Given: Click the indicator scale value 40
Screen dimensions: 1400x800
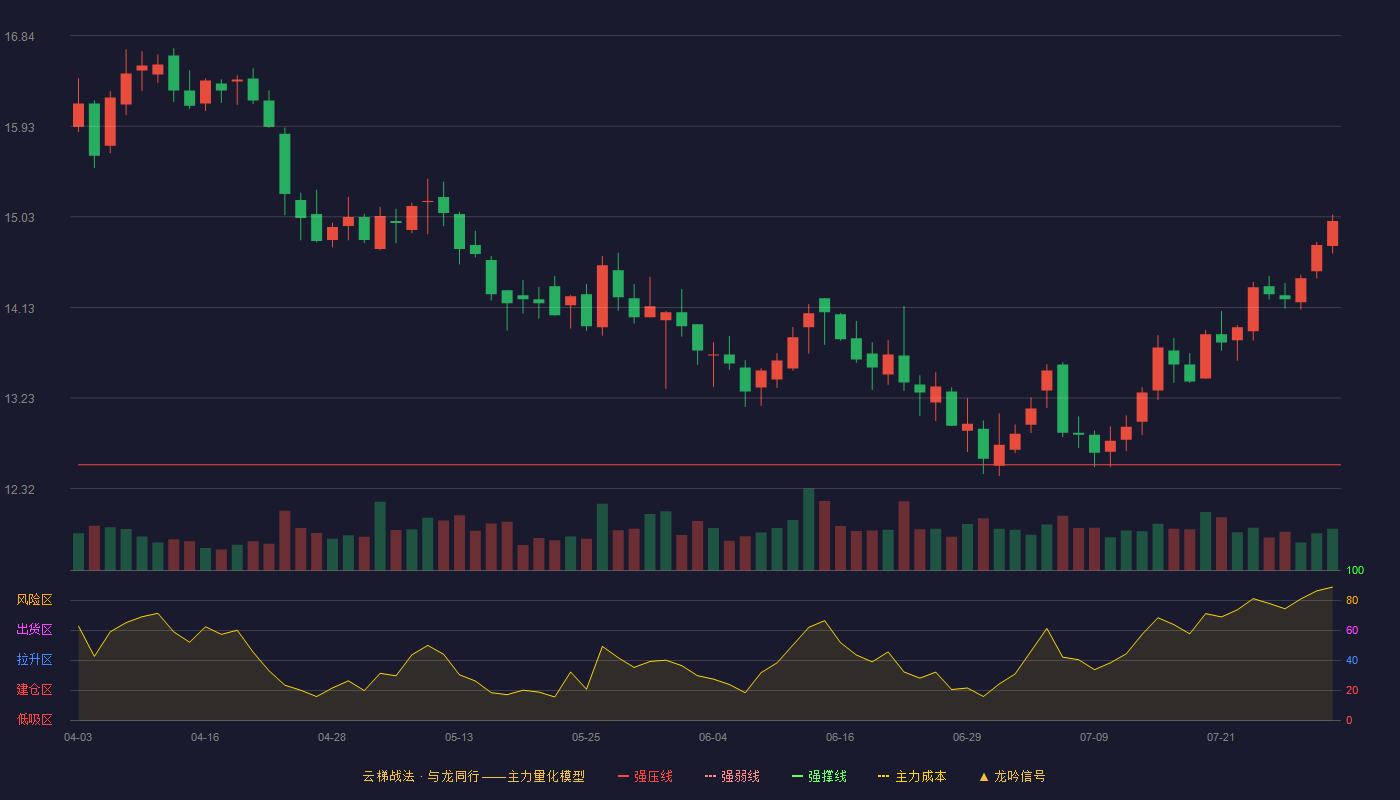Looking at the screenshot, I should [1352, 660].
